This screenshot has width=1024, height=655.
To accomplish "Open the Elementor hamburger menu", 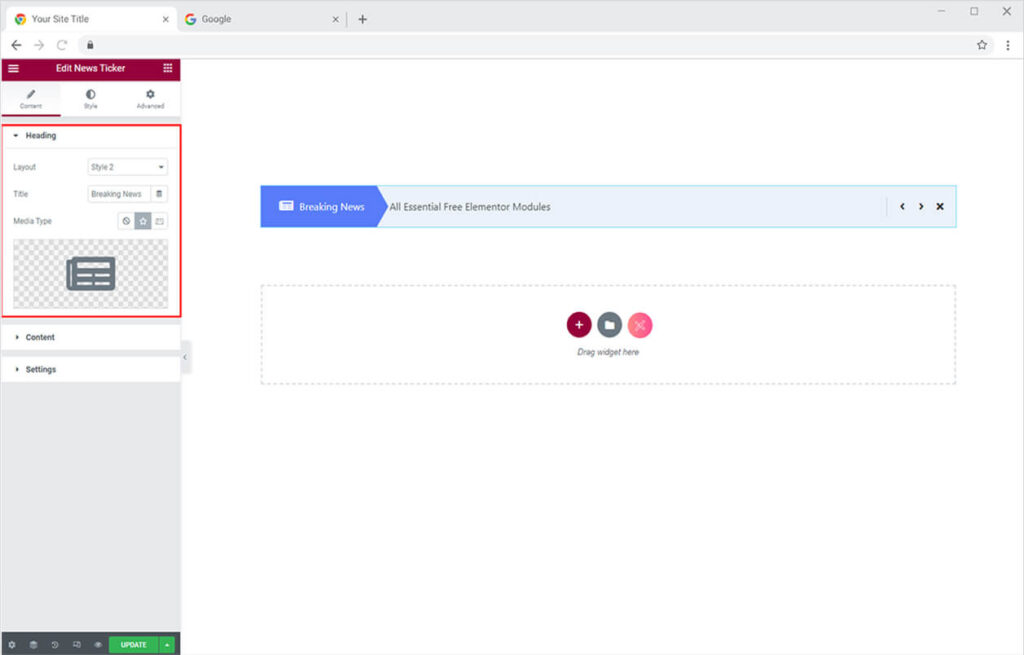I will pyautogui.click(x=13, y=68).
